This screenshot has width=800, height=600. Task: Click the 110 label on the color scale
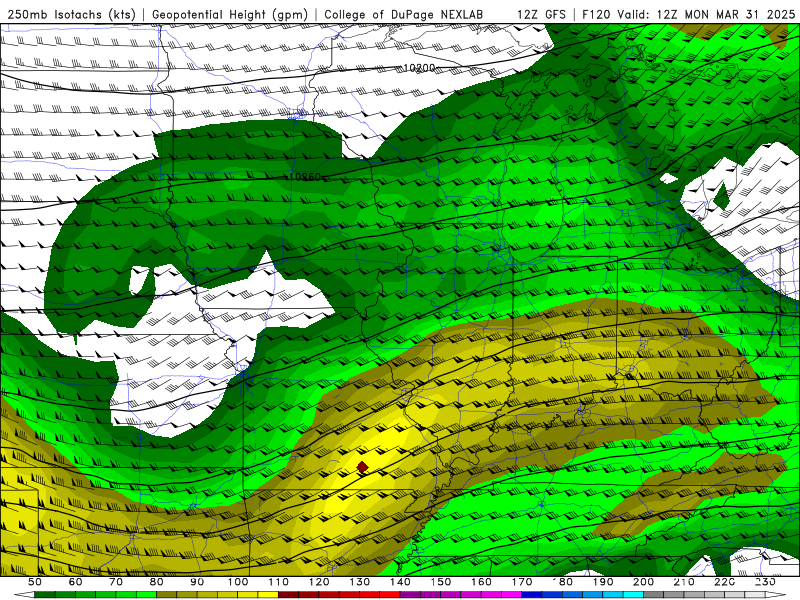pos(279,582)
